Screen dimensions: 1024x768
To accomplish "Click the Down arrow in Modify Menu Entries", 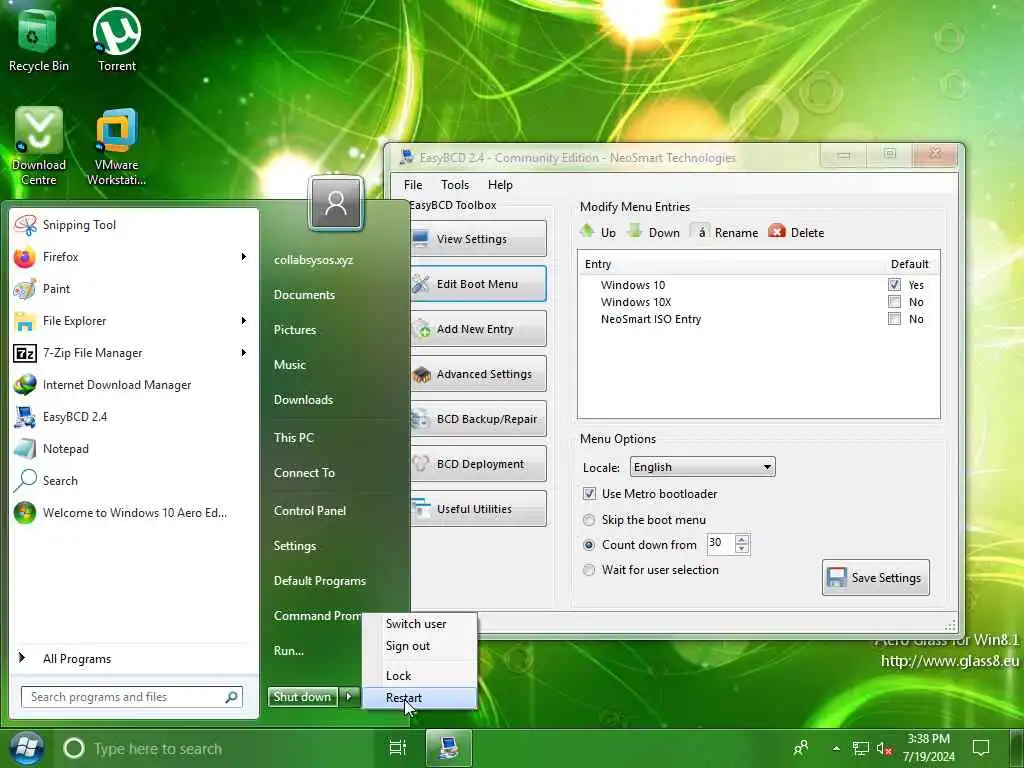I will (x=654, y=232).
